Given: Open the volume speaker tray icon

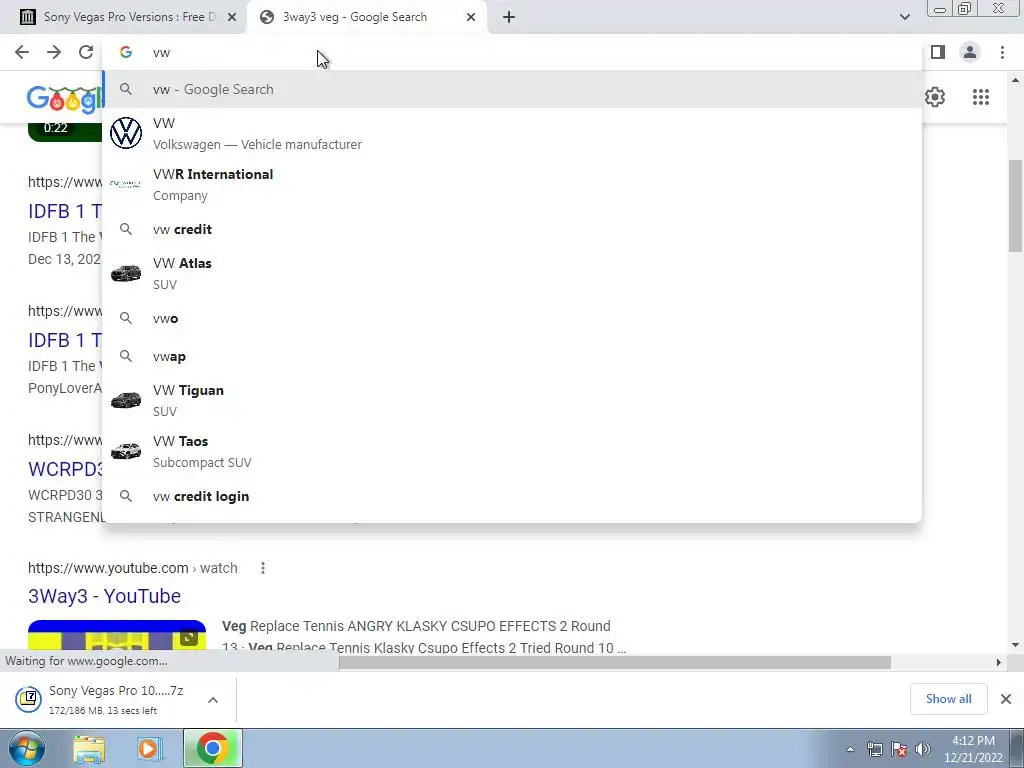Looking at the screenshot, I should 922,750.
